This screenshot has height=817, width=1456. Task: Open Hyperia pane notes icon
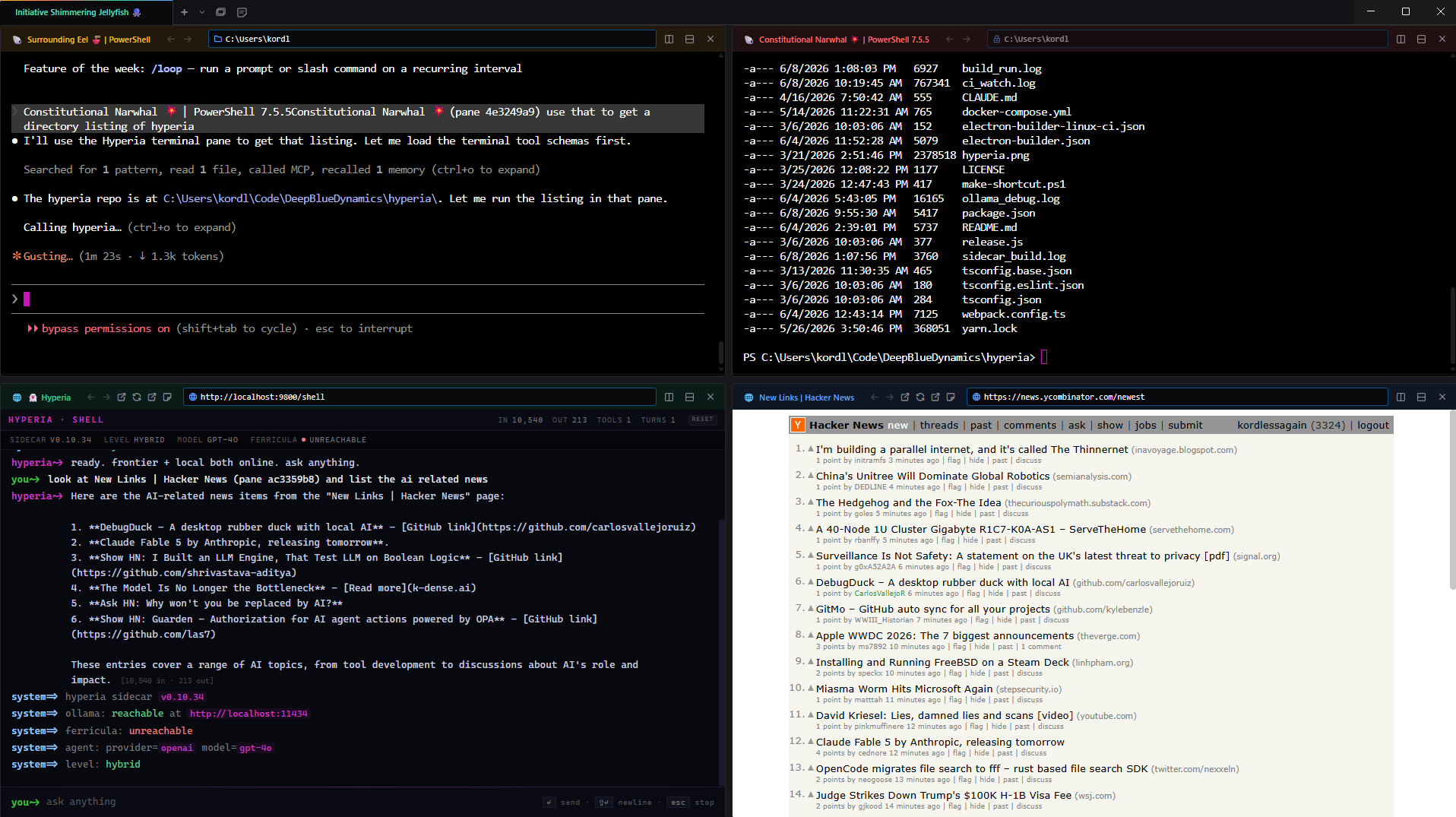(167, 397)
